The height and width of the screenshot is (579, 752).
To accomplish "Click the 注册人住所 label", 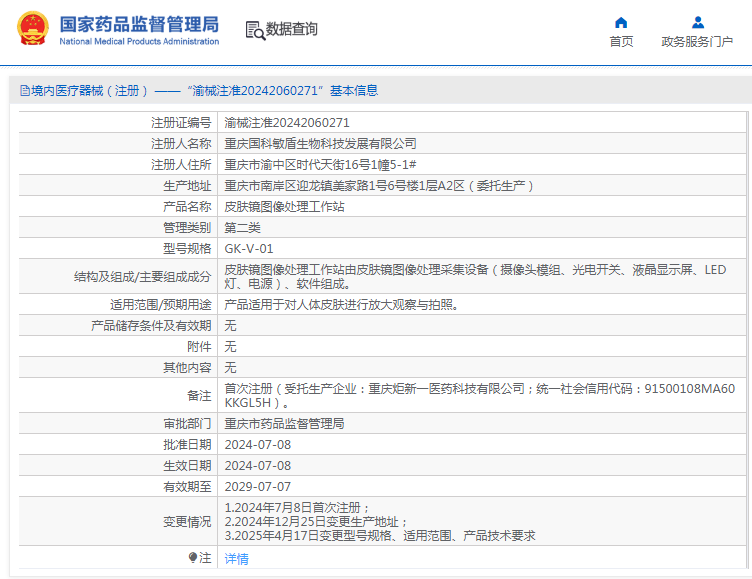I will point(181,165).
